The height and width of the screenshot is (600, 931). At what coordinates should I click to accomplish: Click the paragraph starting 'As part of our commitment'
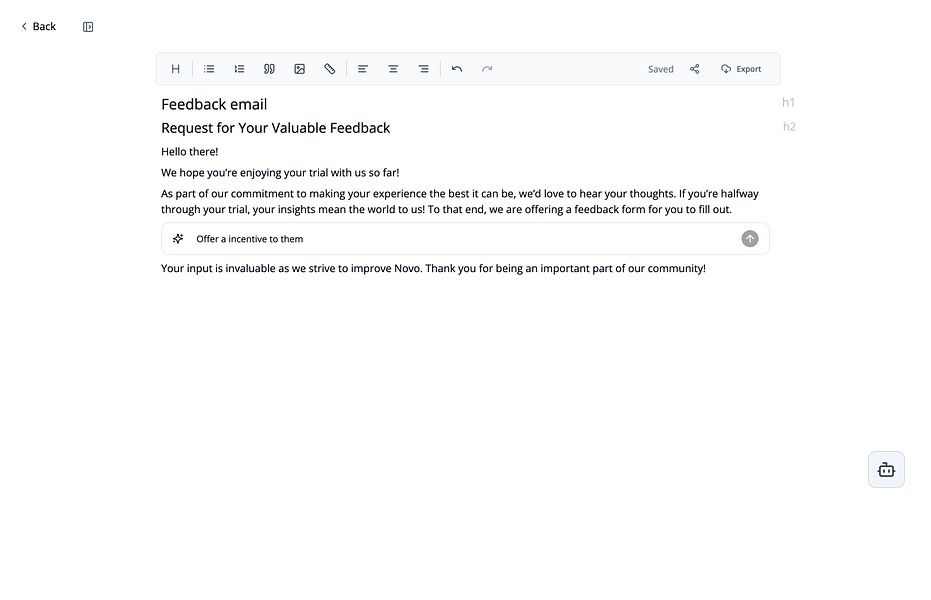pos(460,202)
